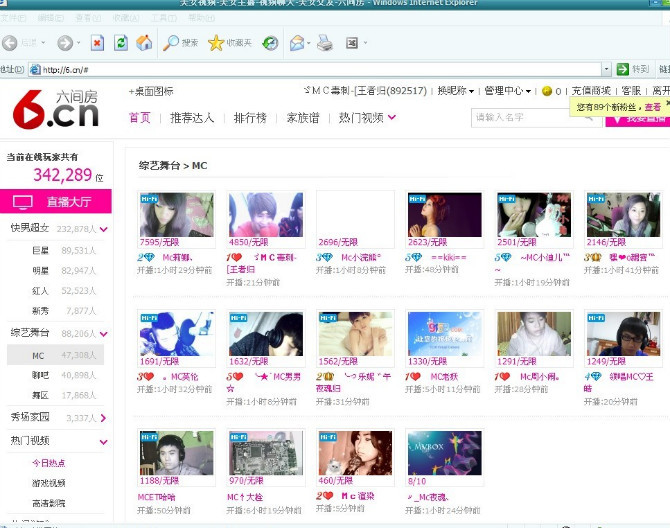Click the red heart badge beside MC英伦

click(145, 377)
